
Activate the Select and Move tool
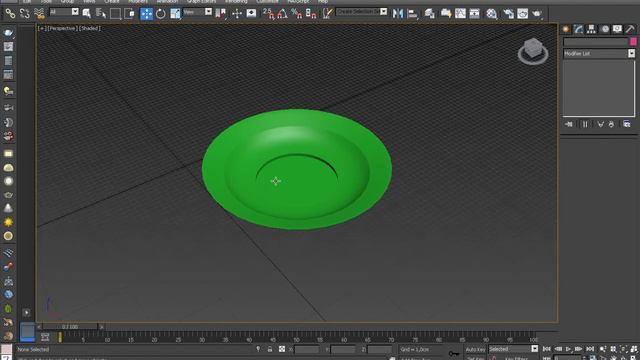146,14
